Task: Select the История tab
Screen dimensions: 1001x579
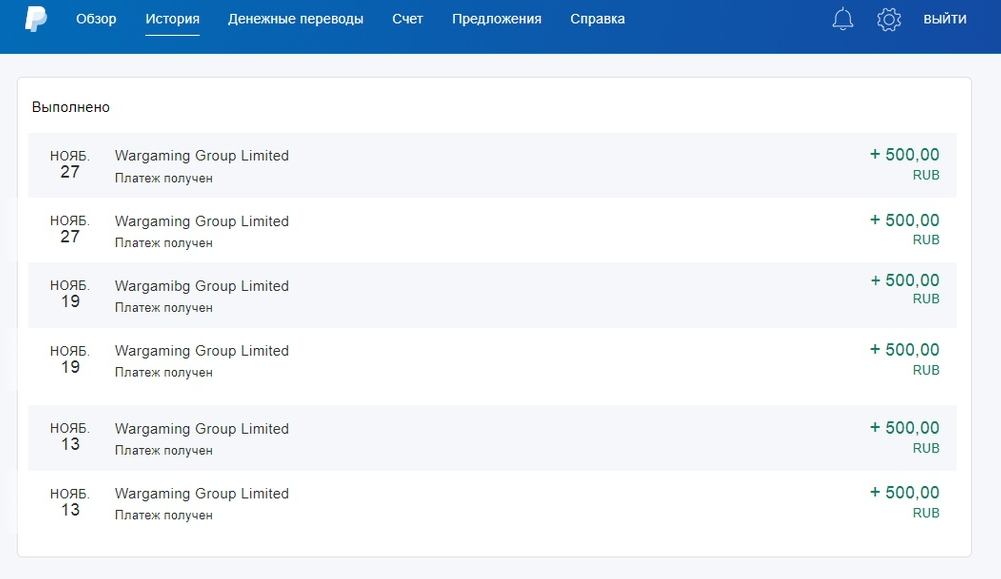Action: click(172, 19)
